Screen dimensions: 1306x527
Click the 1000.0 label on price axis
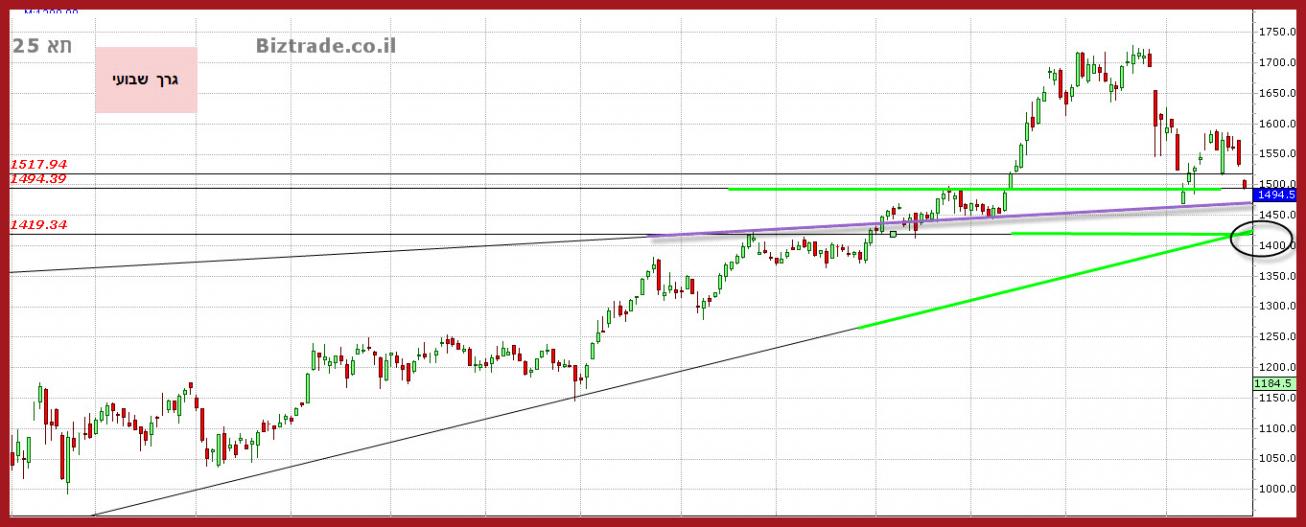click(1278, 489)
